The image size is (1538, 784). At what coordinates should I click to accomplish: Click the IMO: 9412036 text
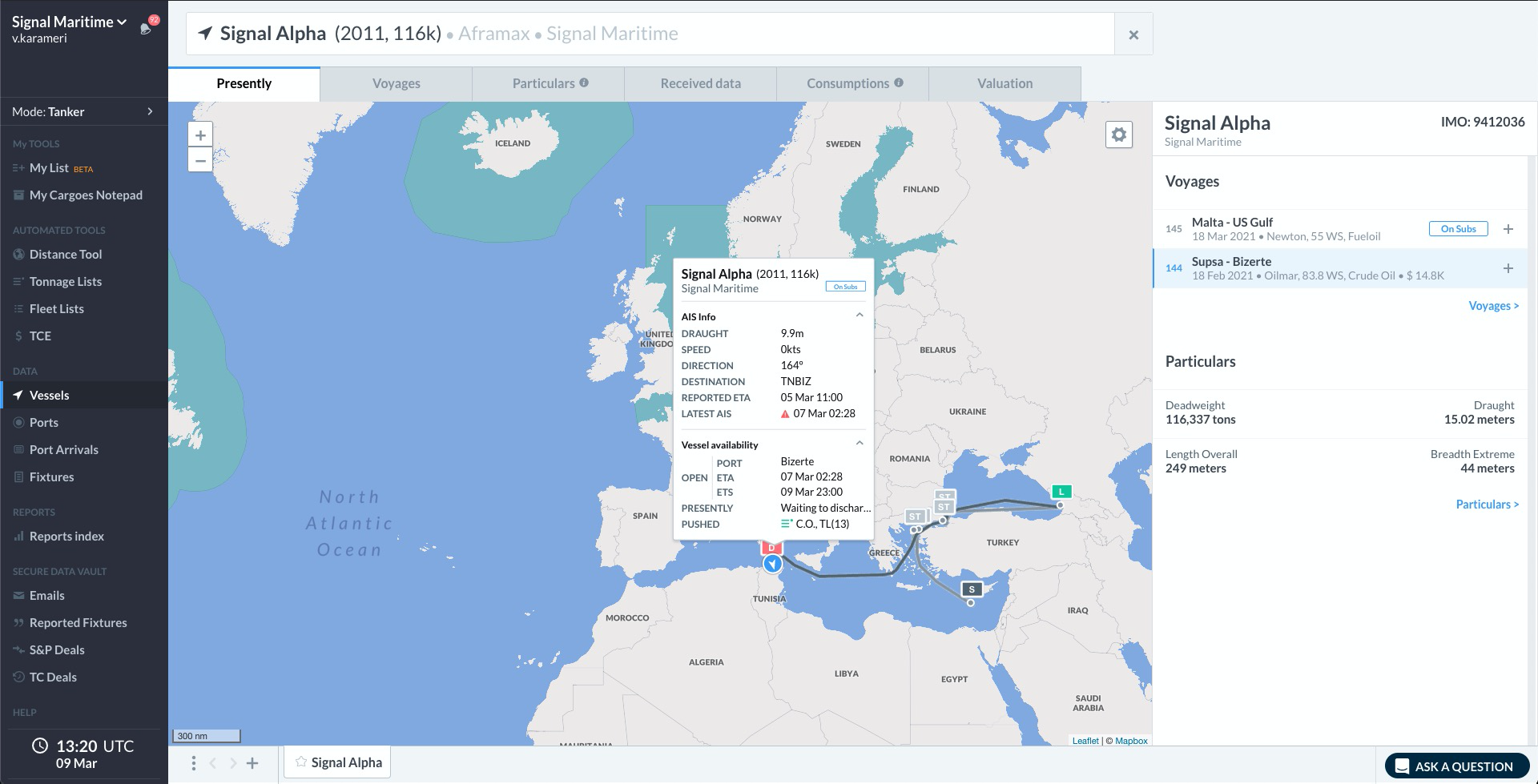pos(1482,122)
